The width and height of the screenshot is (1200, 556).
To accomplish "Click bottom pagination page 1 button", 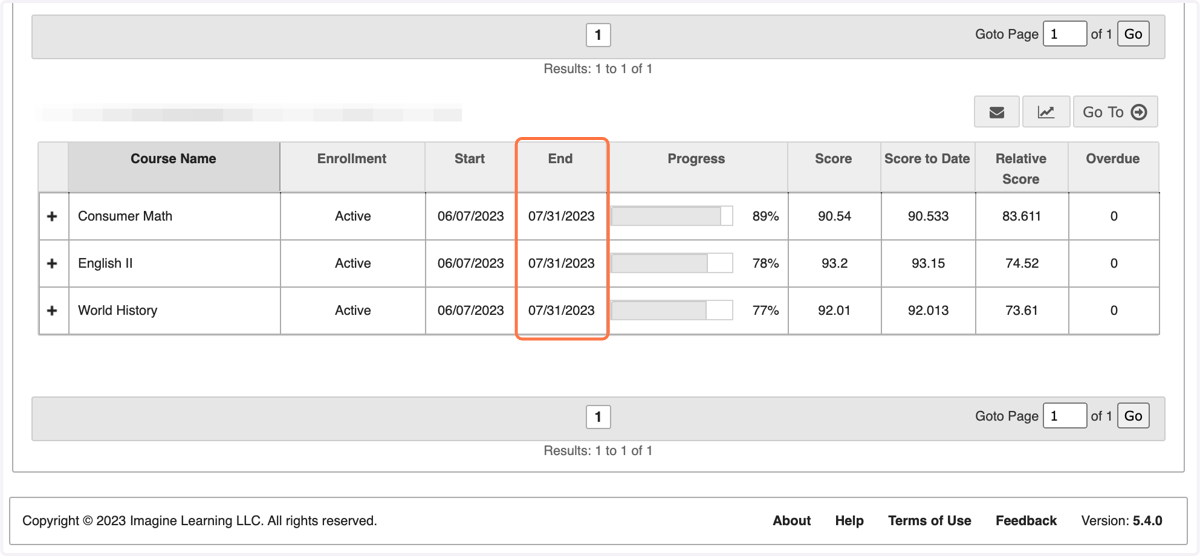I will coord(598,417).
